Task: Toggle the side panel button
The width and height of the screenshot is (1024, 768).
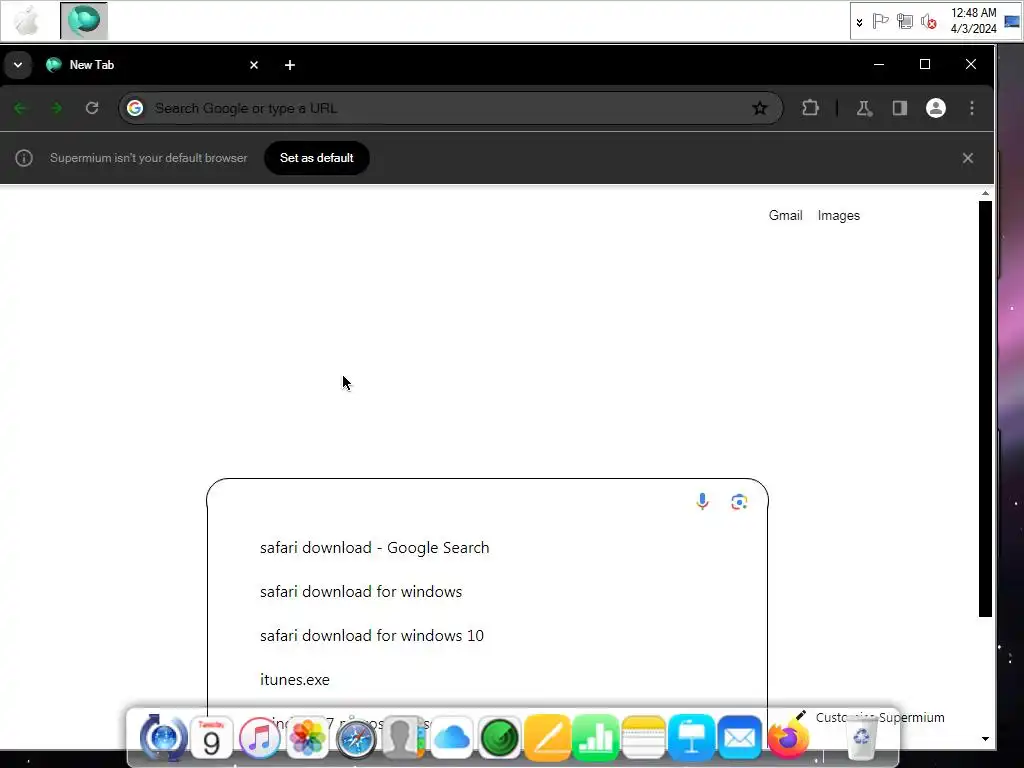Action: point(900,108)
